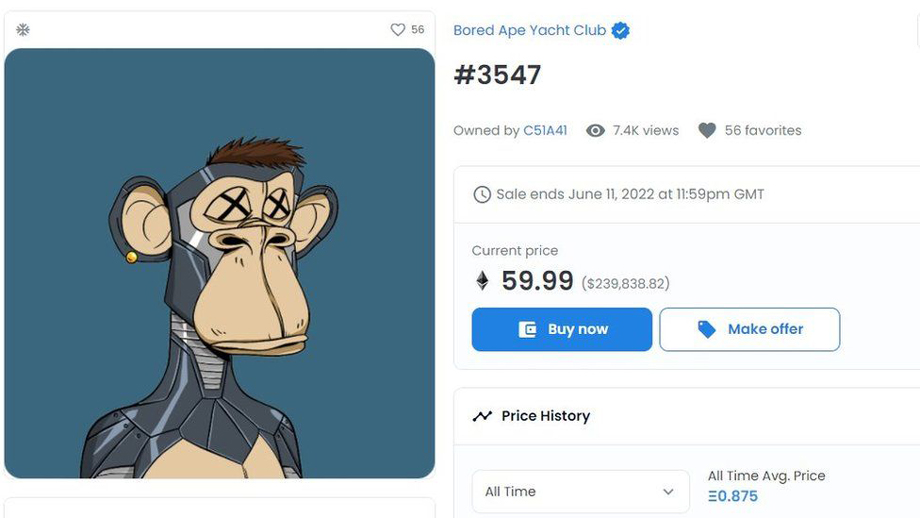Click the tag icon inside Make offer
This screenshot has width=920, height=518.
click(707, 329)
